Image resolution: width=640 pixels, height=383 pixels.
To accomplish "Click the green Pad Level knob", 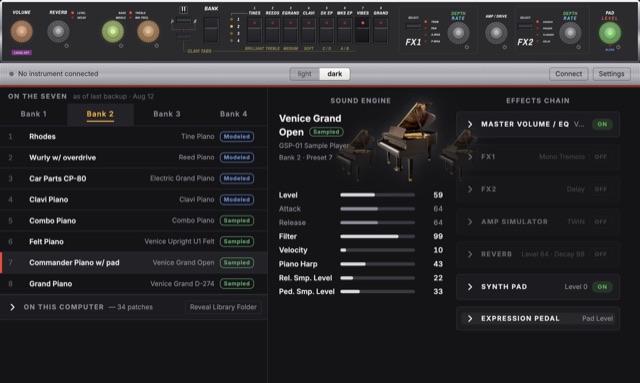I will [610, 33].
